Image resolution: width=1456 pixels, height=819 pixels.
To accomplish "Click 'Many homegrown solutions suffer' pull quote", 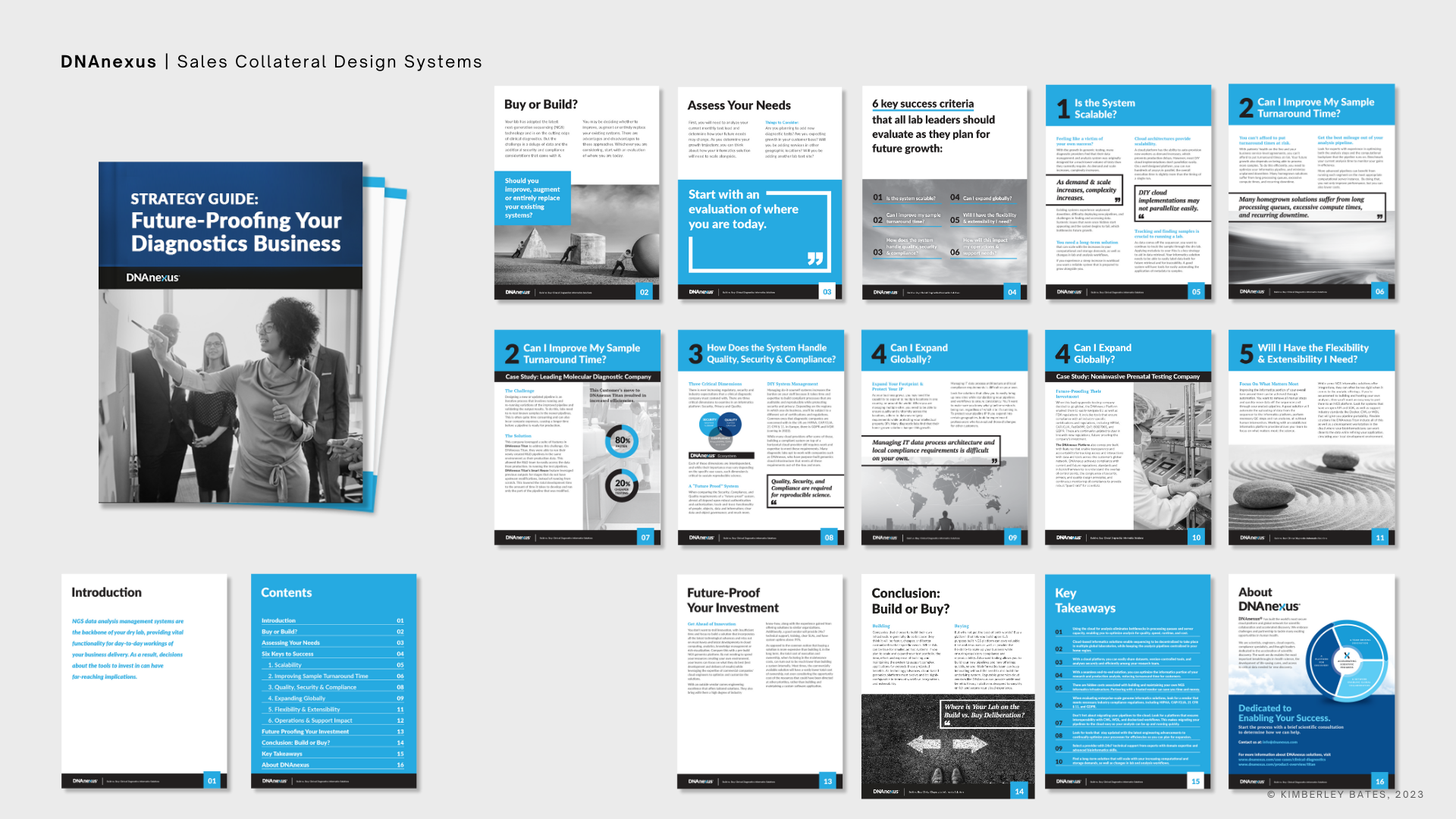I will point(1307,207).
